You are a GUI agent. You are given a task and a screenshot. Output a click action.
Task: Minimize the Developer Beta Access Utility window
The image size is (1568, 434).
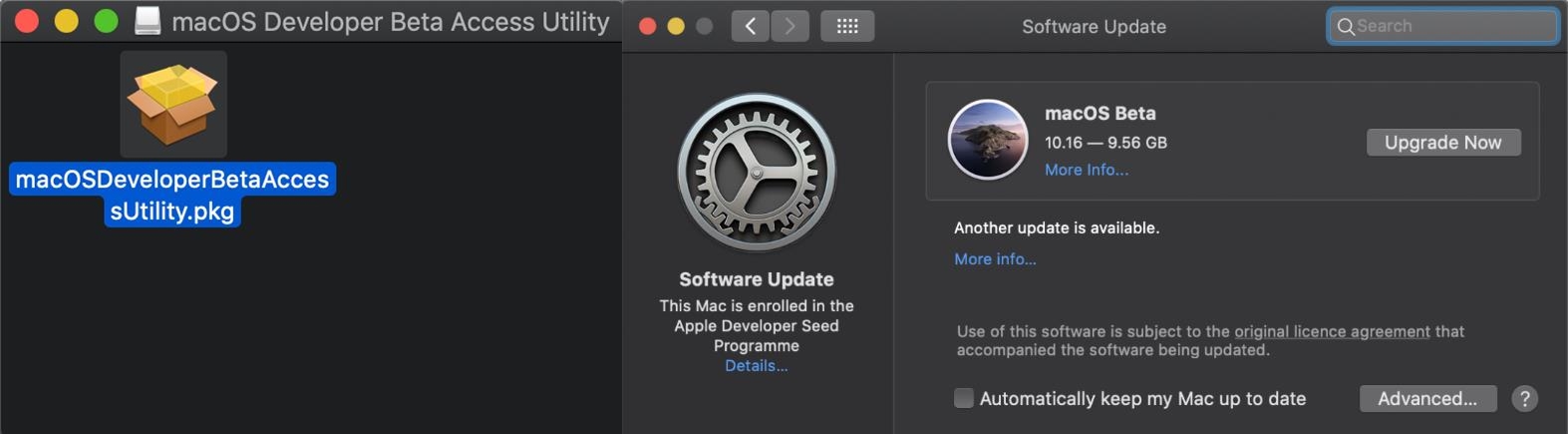coord(66,21)
